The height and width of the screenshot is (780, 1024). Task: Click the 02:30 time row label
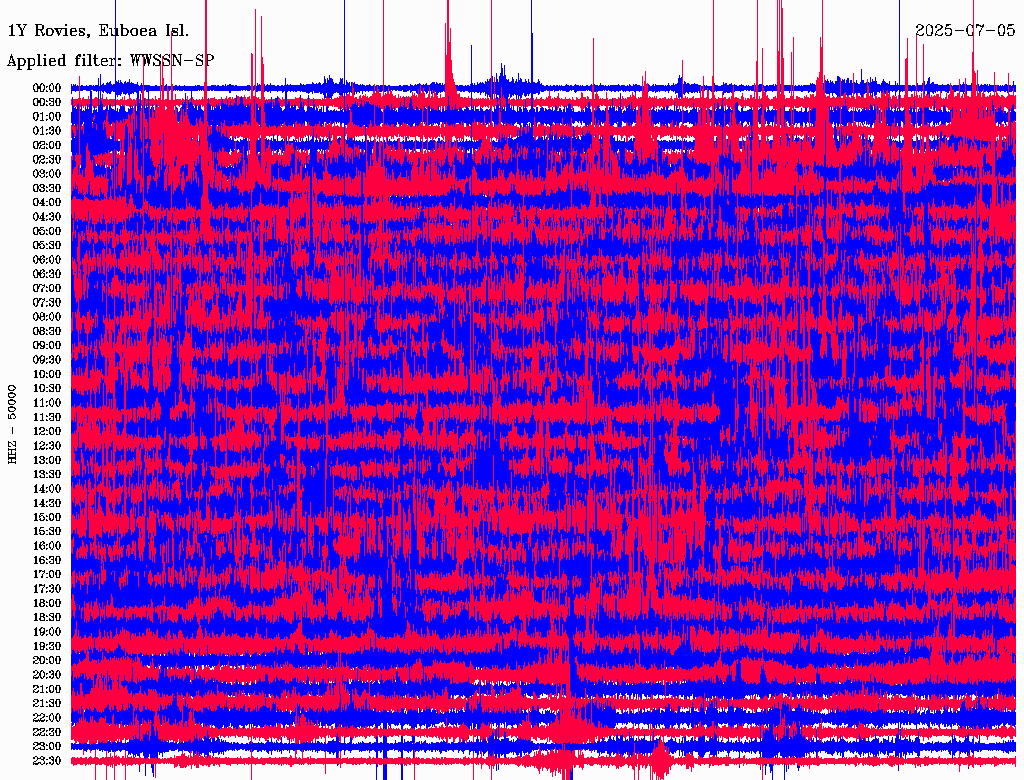(x=47, y=159)
